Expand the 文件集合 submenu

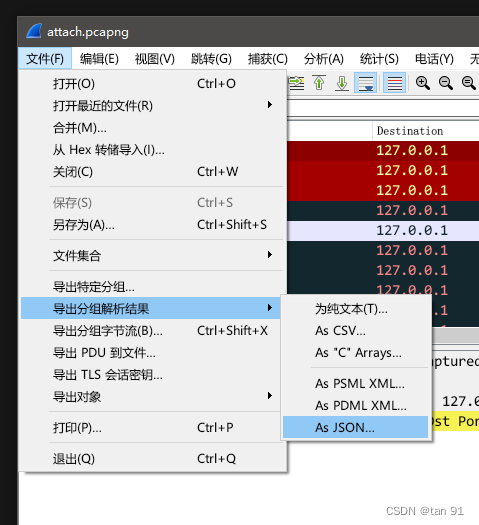tap(152, 256)
